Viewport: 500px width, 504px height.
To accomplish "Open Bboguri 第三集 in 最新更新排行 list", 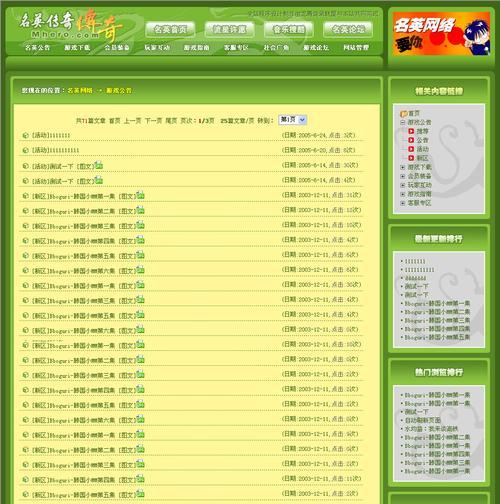I will 437,321.
